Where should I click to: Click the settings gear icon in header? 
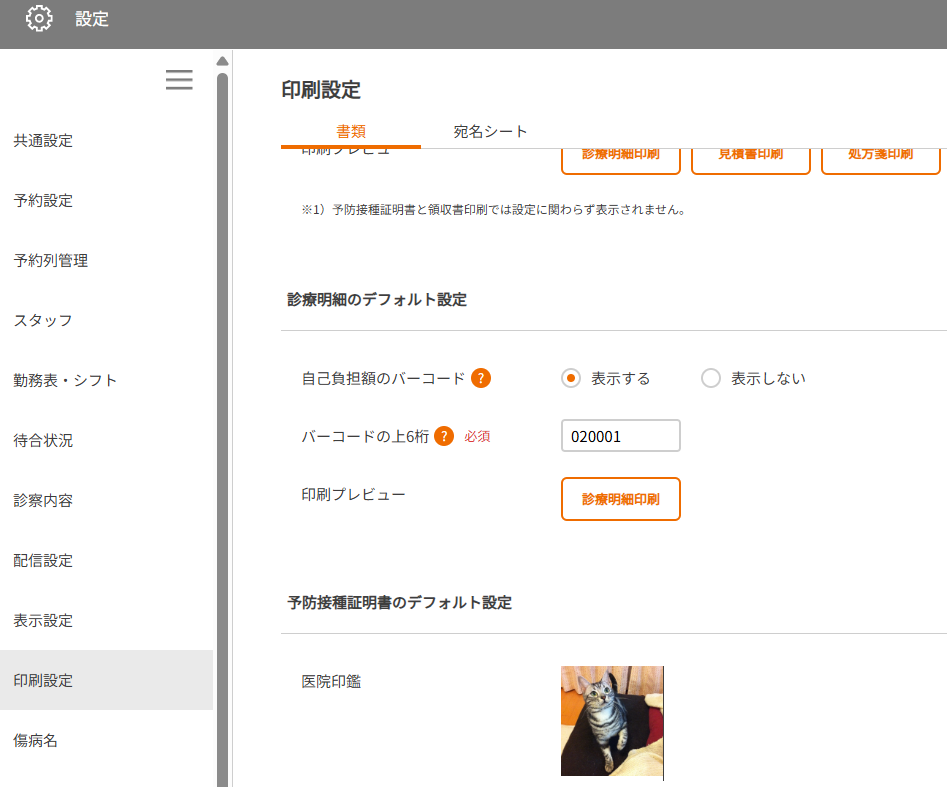[39, 18]
